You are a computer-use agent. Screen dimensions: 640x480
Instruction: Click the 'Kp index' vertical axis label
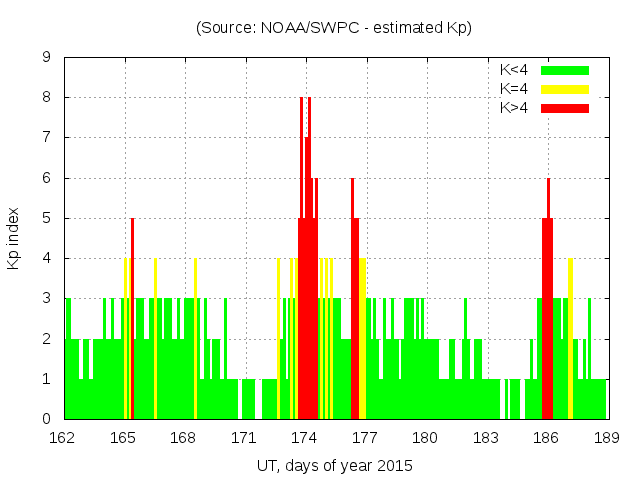point(14,239)
